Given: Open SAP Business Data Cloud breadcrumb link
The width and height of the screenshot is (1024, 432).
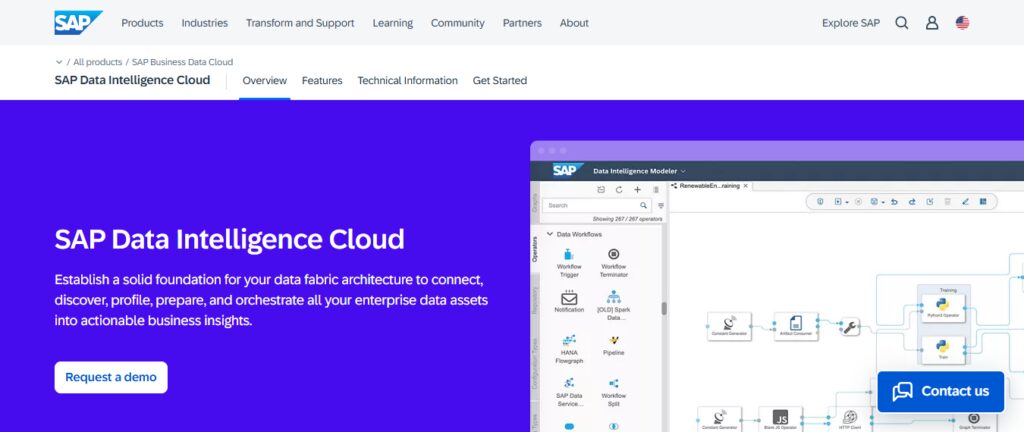Looking at the screenshot, I should click(x=182, y=62).
